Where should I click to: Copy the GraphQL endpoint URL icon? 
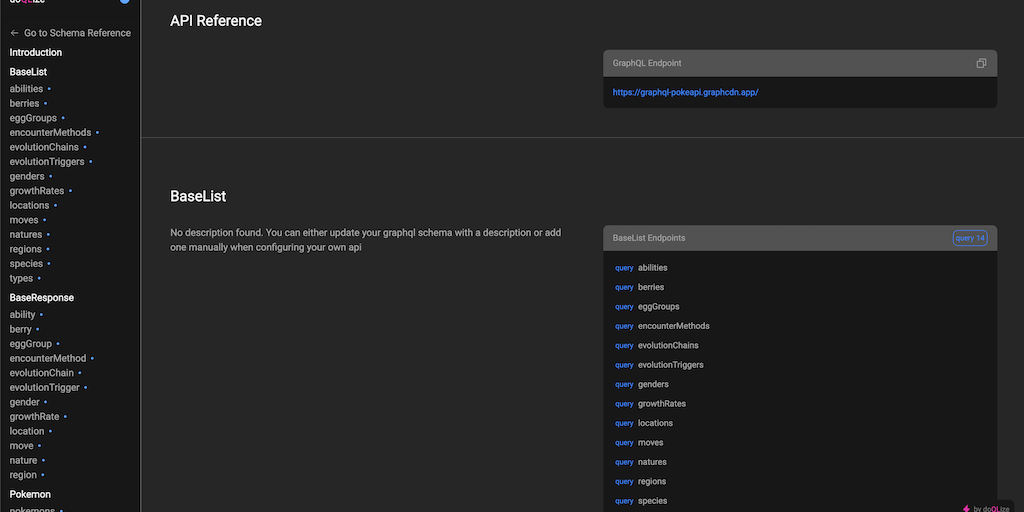click(981, 63)
